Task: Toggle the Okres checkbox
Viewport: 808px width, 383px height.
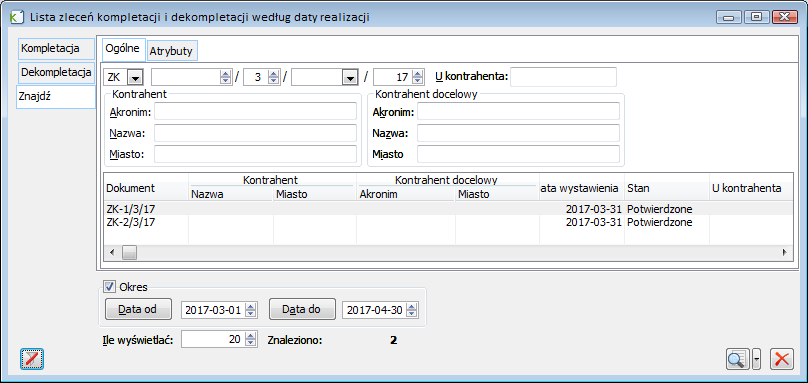Action: 109,286
